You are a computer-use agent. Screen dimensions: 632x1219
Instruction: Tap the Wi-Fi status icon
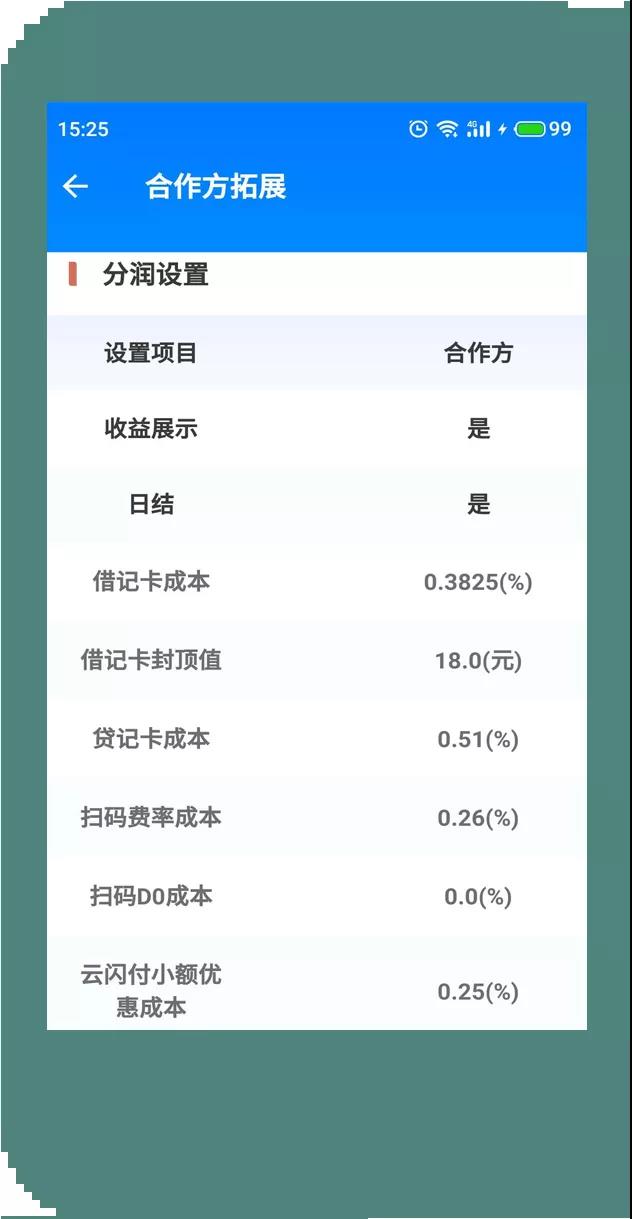pos(448,129)
